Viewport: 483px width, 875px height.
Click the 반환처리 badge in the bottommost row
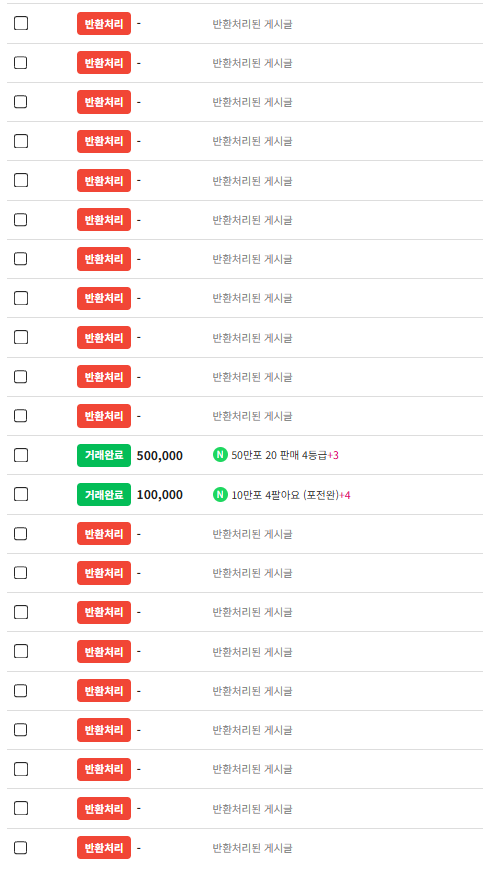coord(104,848)
